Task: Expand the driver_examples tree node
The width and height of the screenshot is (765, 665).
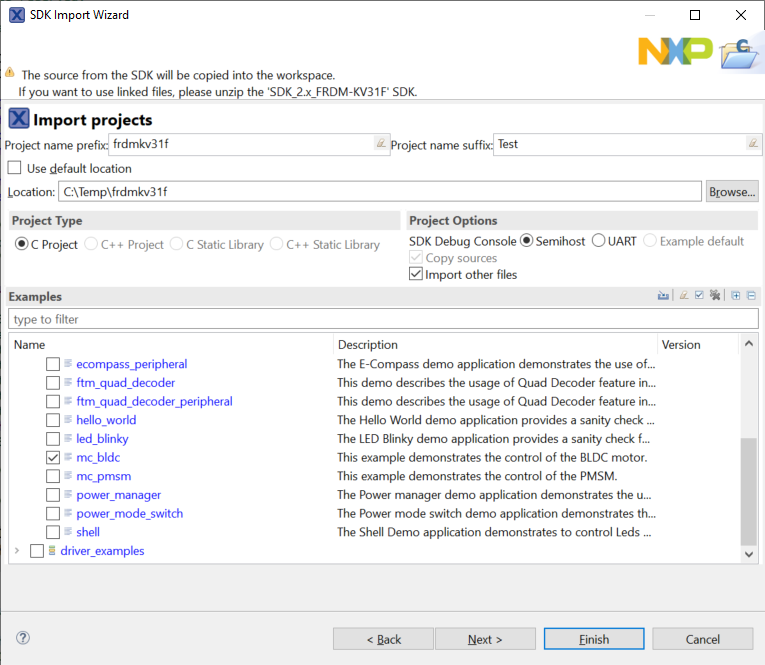Action: click(x=17, y=551)
